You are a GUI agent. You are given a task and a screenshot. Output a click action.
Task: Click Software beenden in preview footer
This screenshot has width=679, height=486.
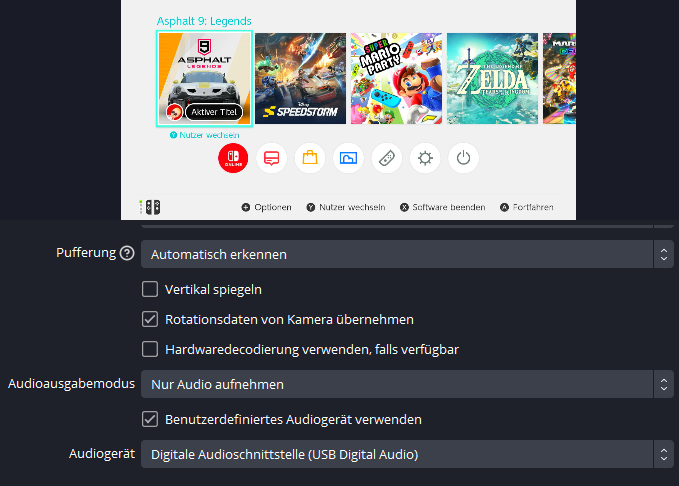click(x=442, y=207)
